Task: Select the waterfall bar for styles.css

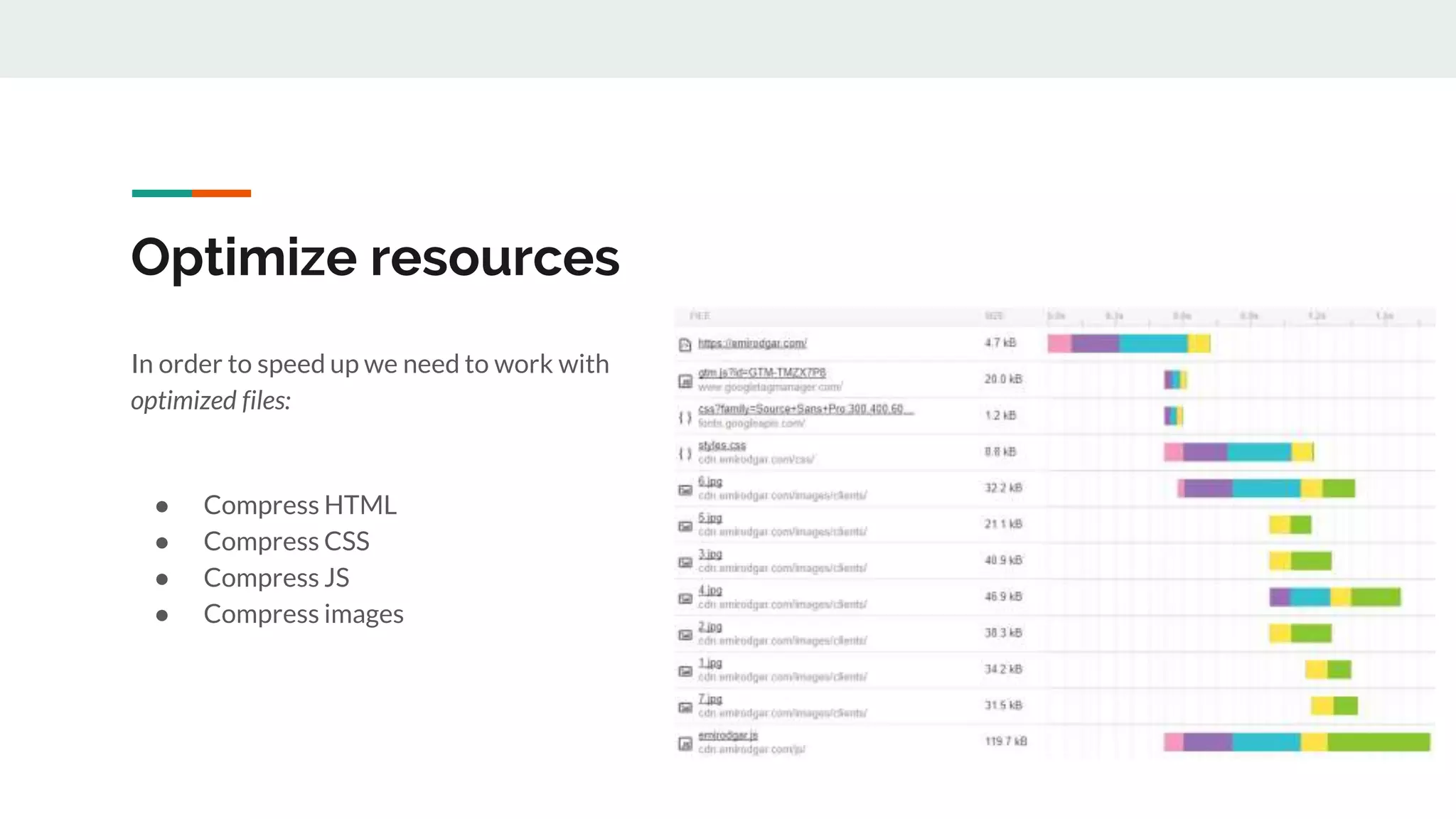Action: coord(1238,452)
